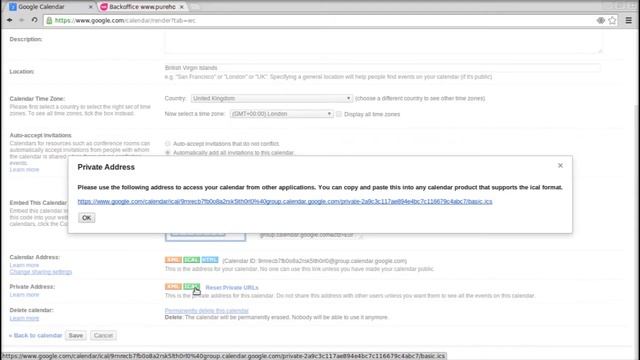This screenshot has height=360, width=640.
Task: Click the green padlock security icon
Action: 49,20
